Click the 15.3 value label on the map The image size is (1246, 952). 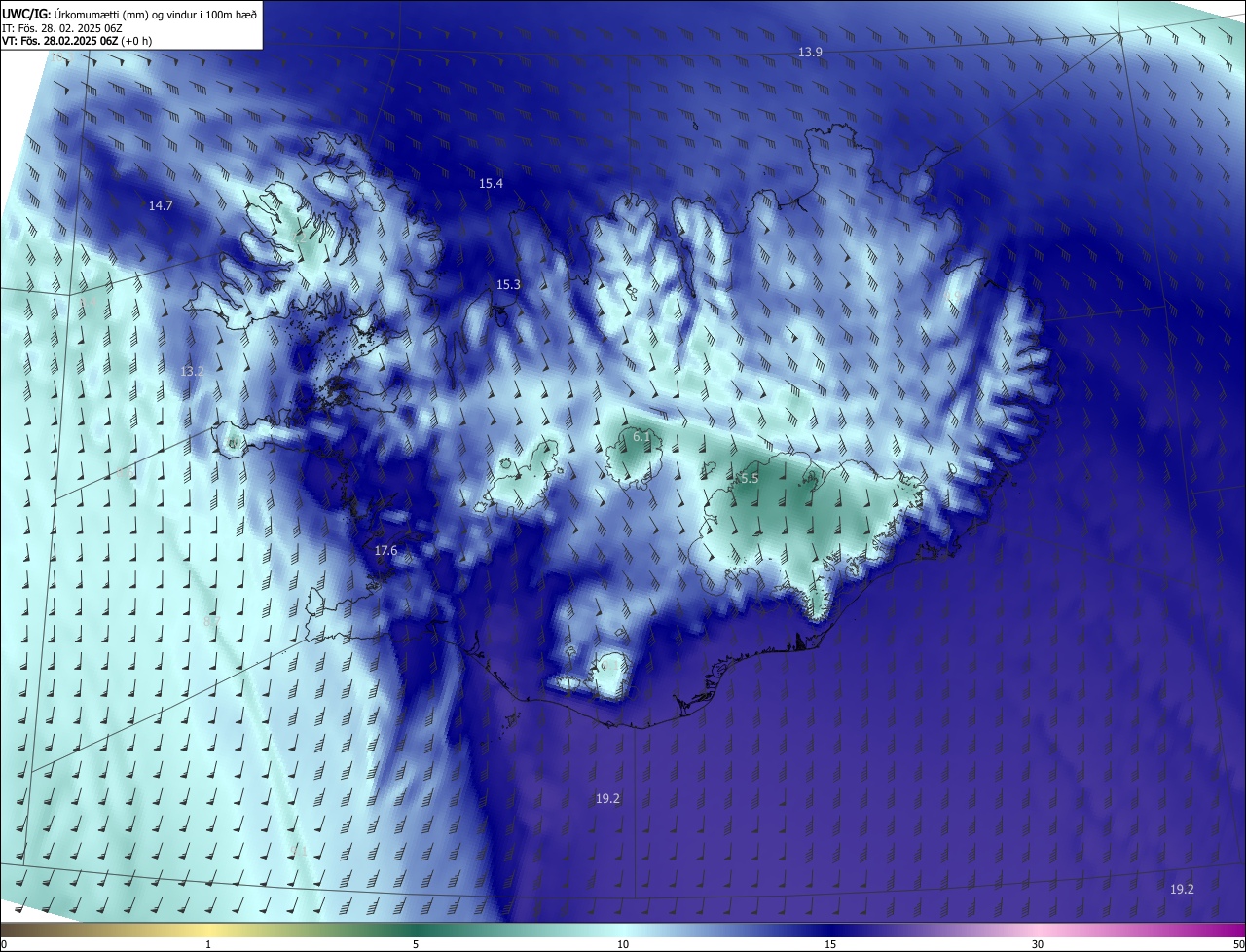pos(508,284)
